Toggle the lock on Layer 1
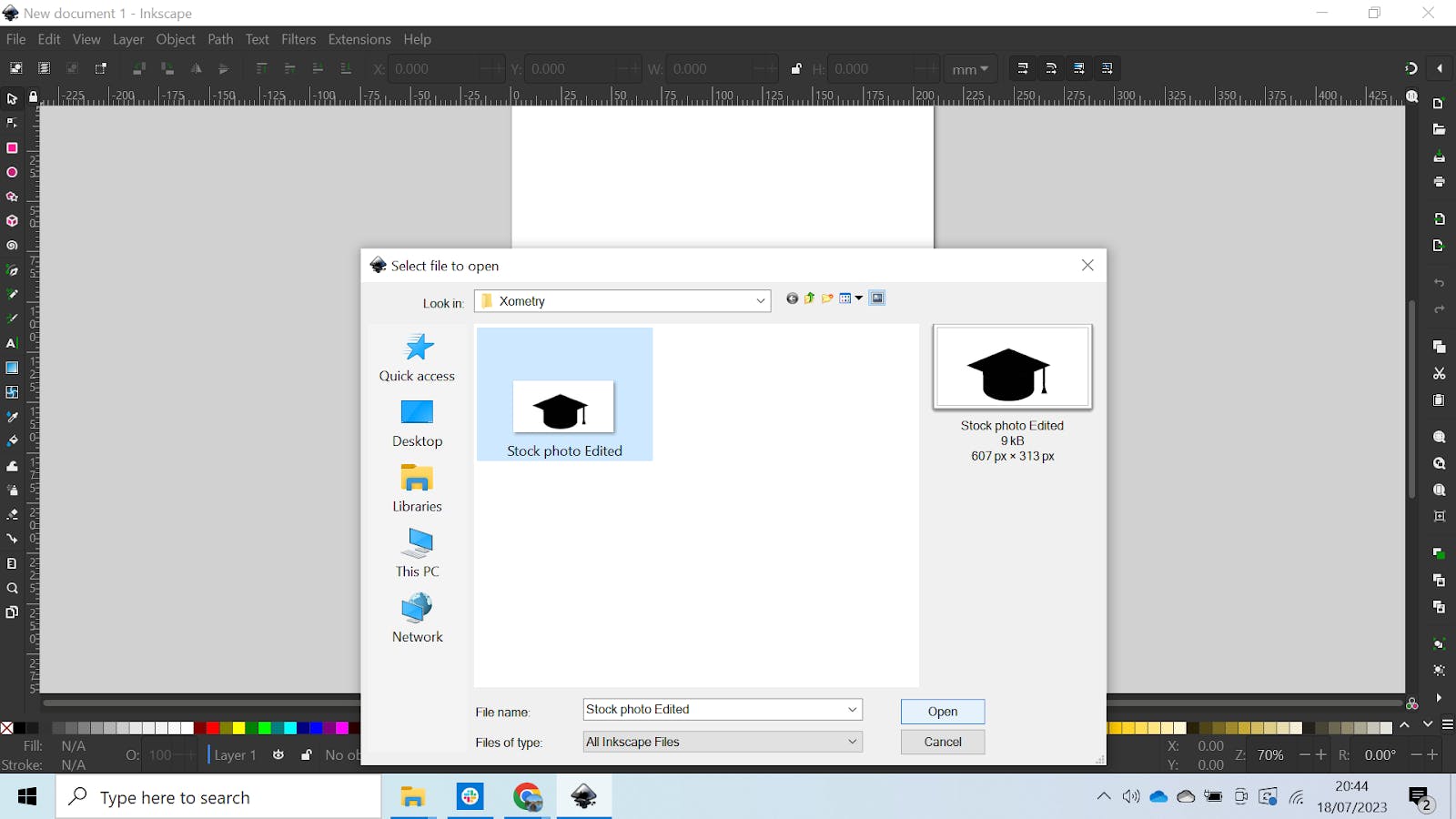Viewport: 1456px width, 819px height. 307,754
